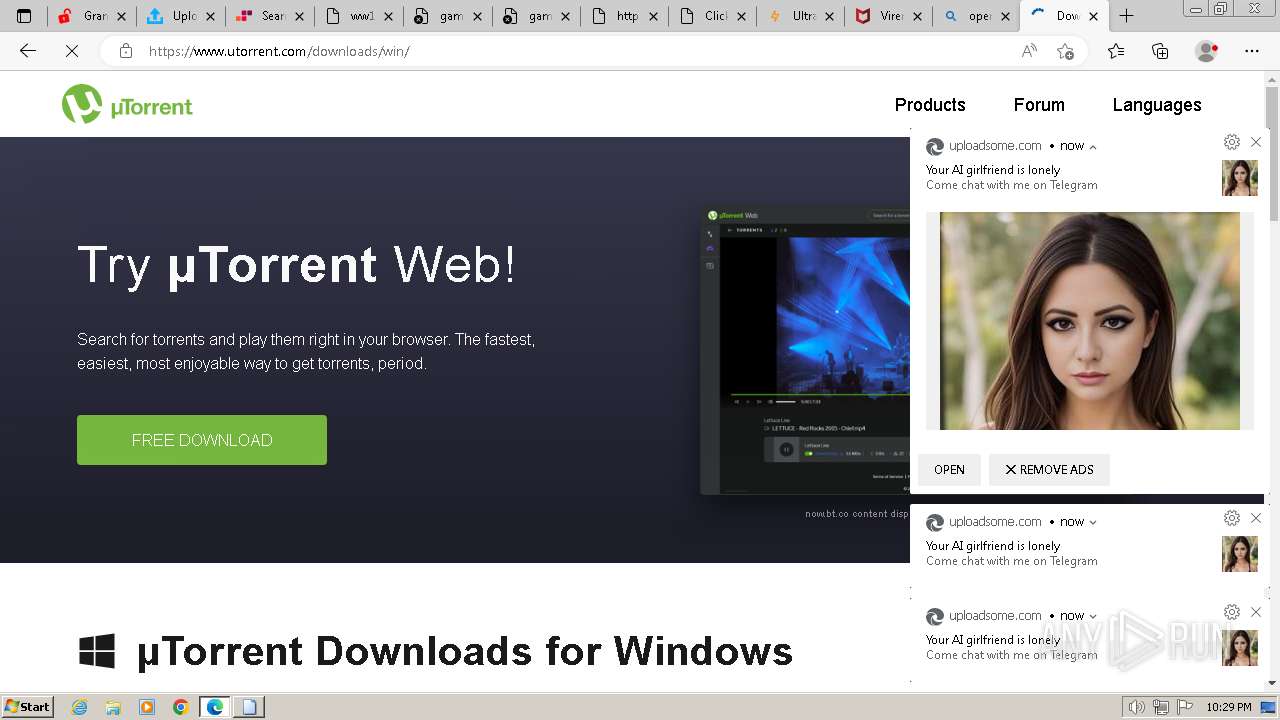Image resolution: width=1280 pixels, height=720 pixels.
Task: Launch Chrome from taskbar
Action: pos(180,707)
